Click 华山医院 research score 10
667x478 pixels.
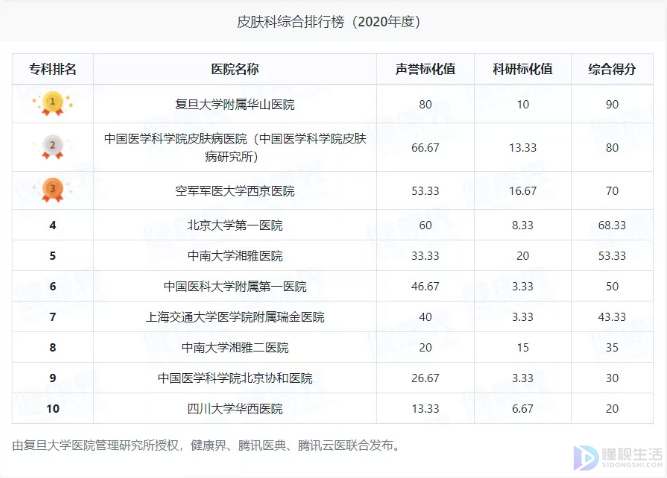[522, 104]
